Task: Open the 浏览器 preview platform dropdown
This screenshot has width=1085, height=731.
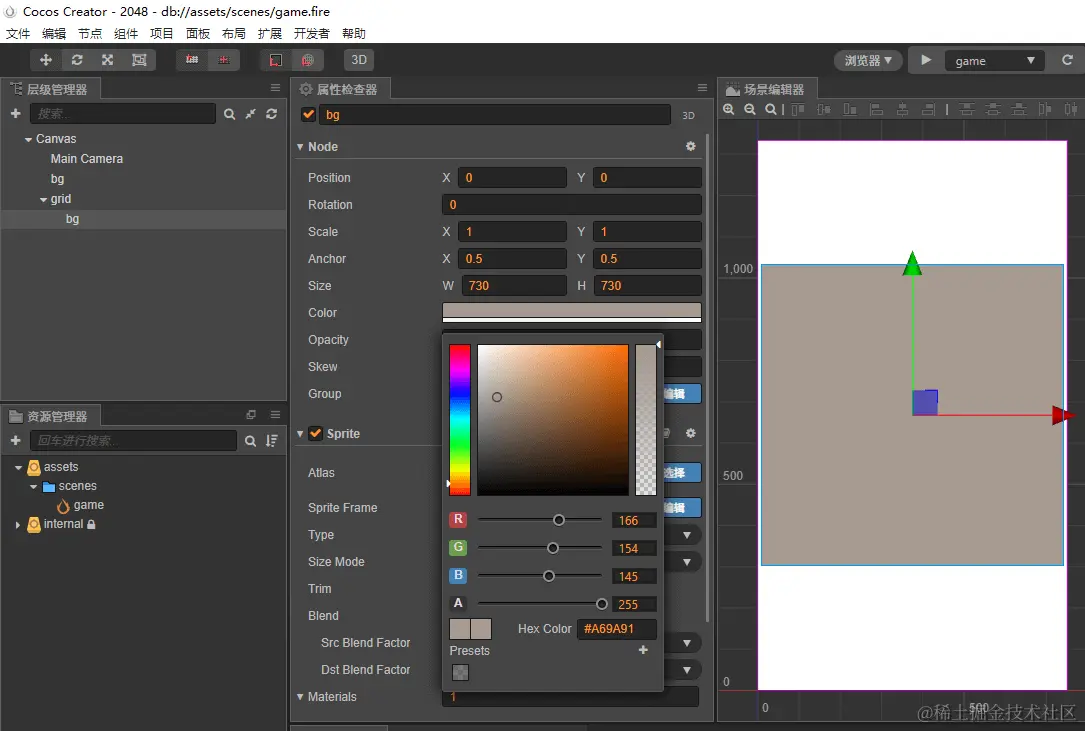Action: (x=868, y=61)
